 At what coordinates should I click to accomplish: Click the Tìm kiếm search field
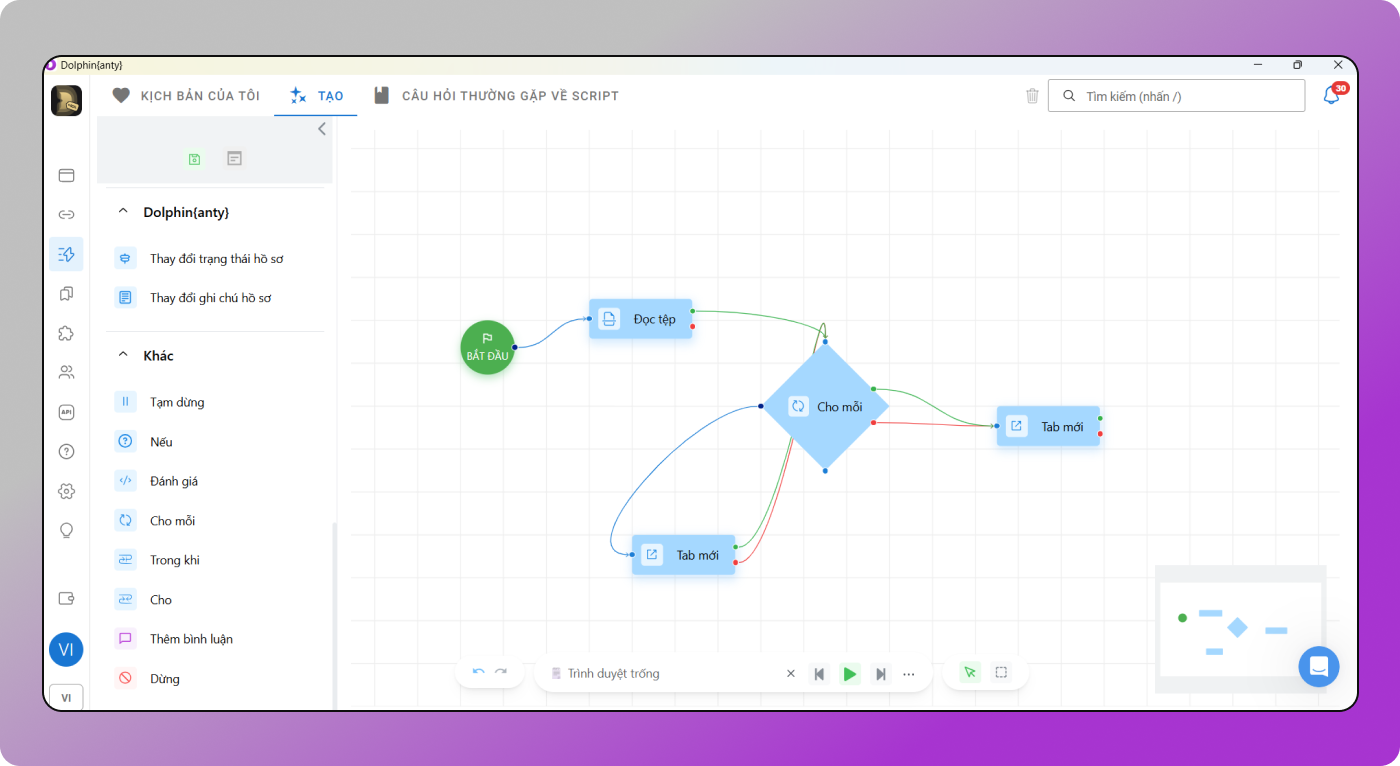click(x=1176, y=96)
